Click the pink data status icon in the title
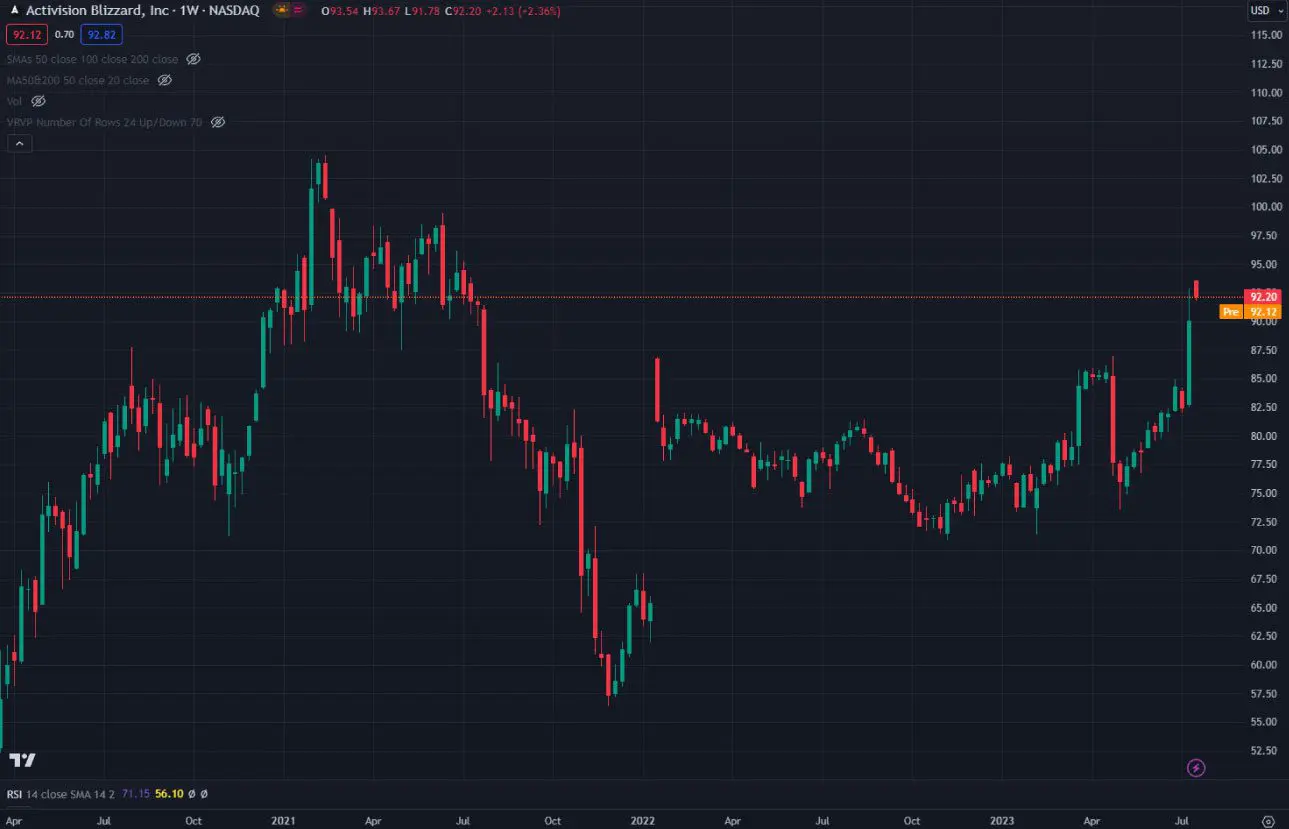The height and width of the screenshot is (829, 1289). pyautogui.click(x=300, y=10)
